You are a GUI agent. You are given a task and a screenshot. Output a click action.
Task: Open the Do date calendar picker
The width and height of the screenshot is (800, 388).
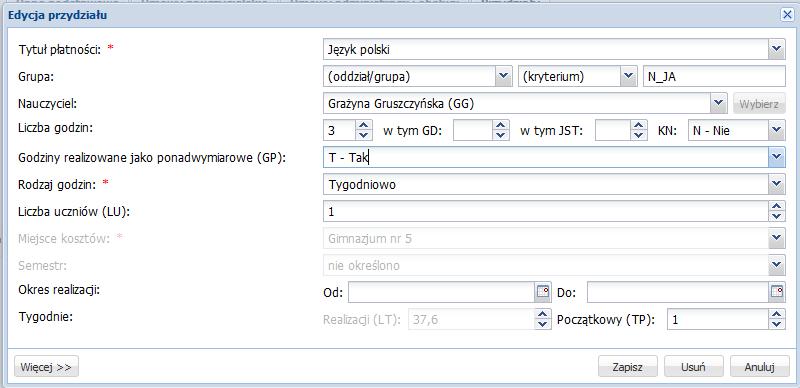777,293
